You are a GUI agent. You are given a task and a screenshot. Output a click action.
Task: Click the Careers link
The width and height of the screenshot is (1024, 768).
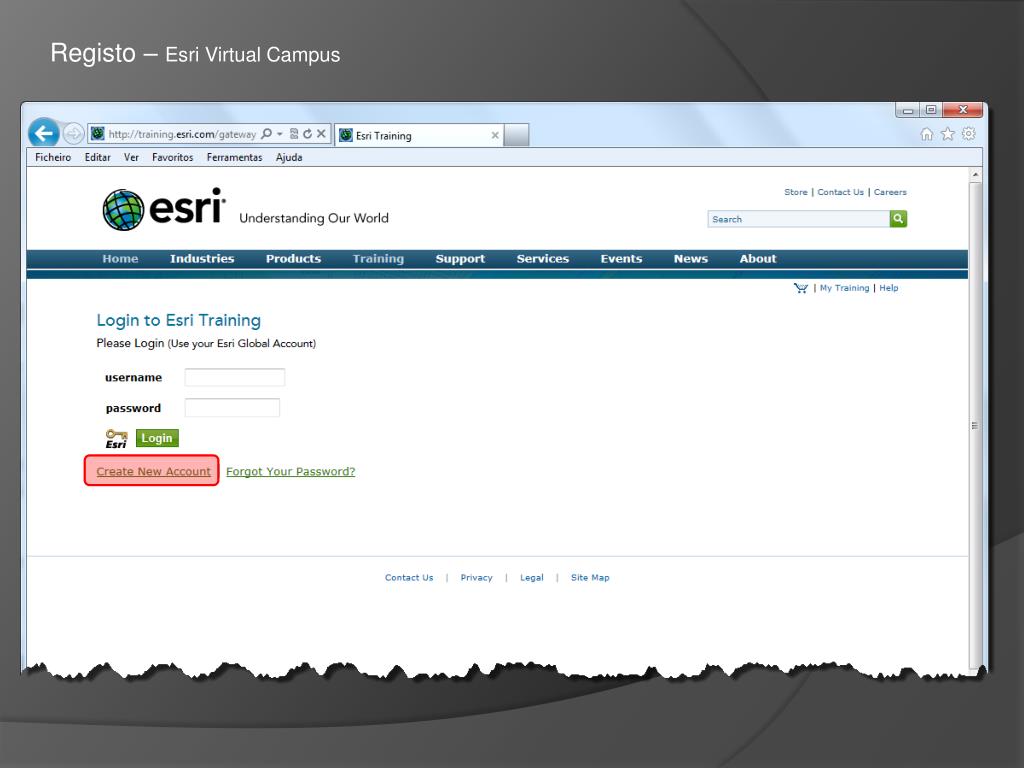[x=890, y=192]
